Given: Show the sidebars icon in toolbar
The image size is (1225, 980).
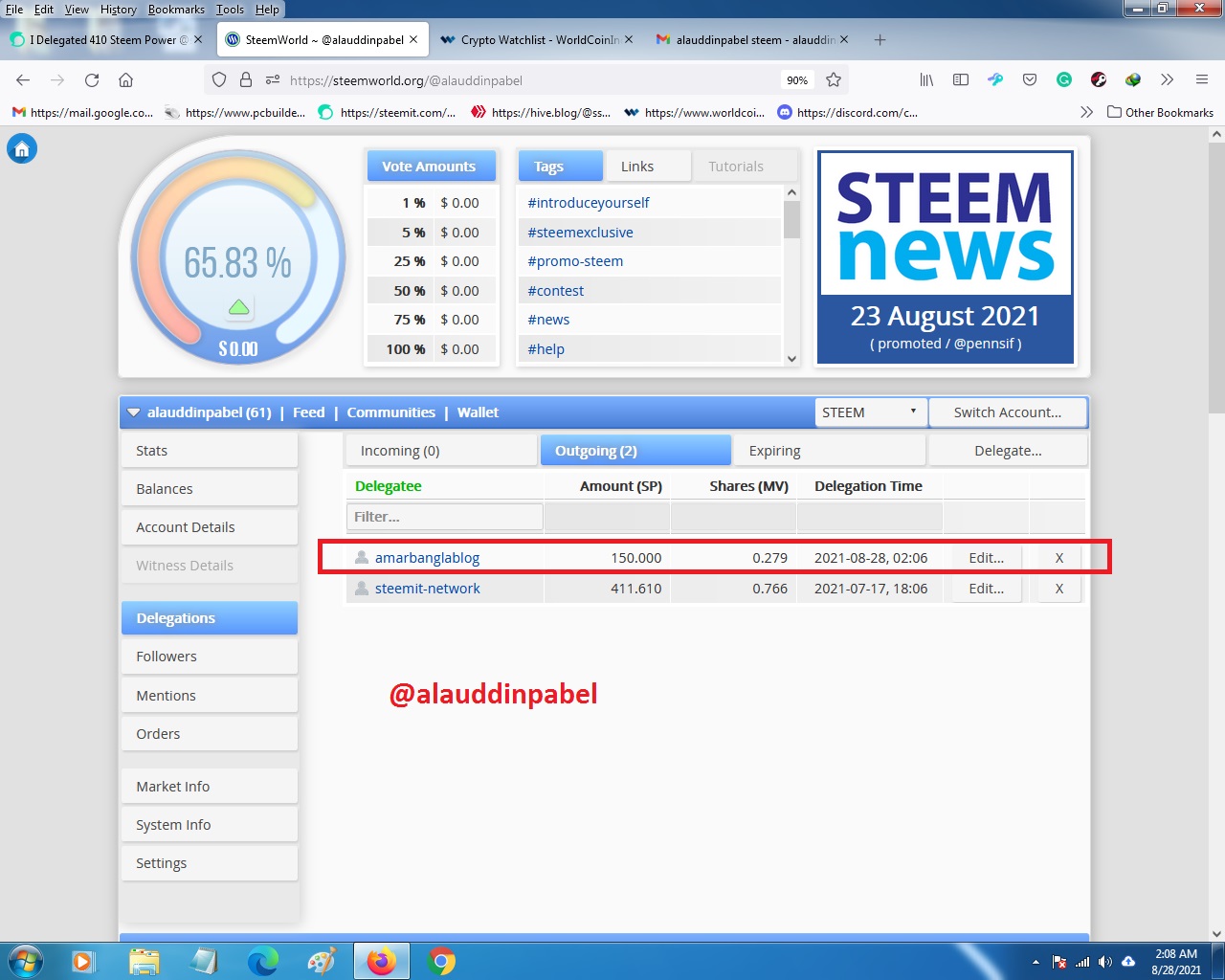Looking at the screenshot, I should pyautogui.click(x=961, y=80).
